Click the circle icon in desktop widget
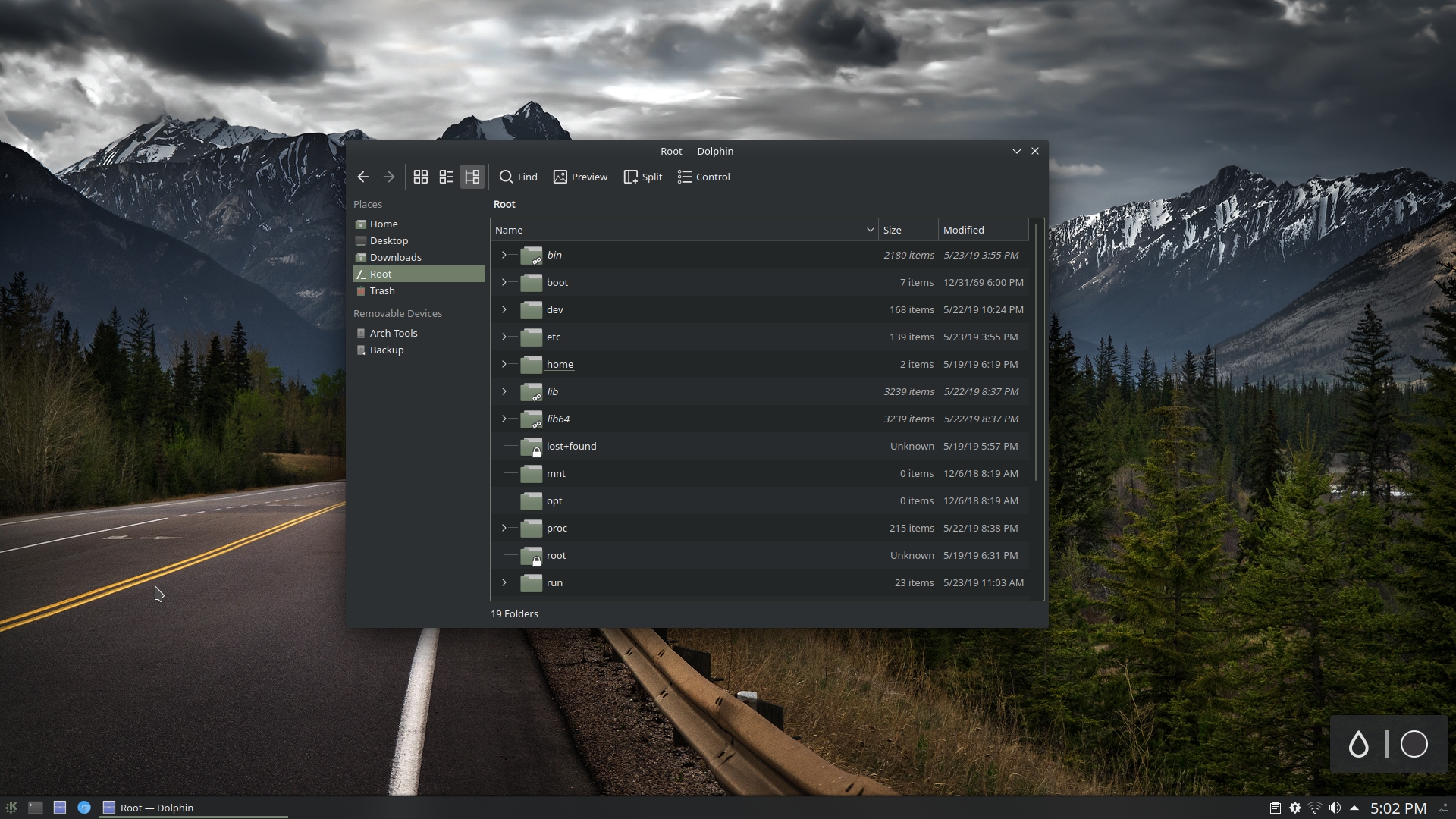This screenshot has width=1456, height=819. pos(1414,744)
